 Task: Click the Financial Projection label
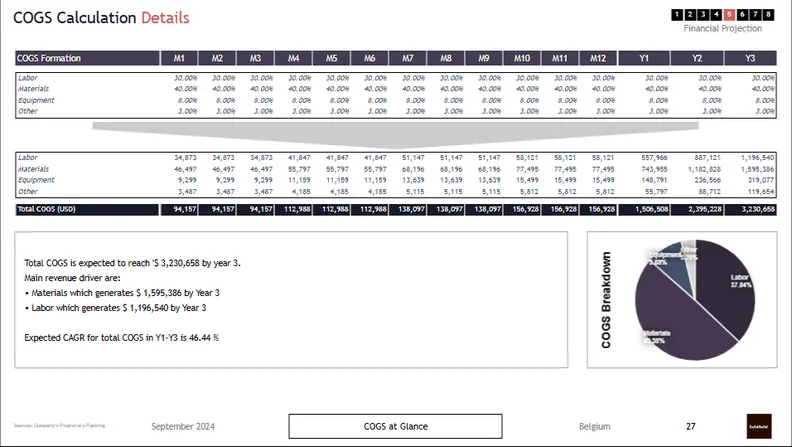pos(722,29)
